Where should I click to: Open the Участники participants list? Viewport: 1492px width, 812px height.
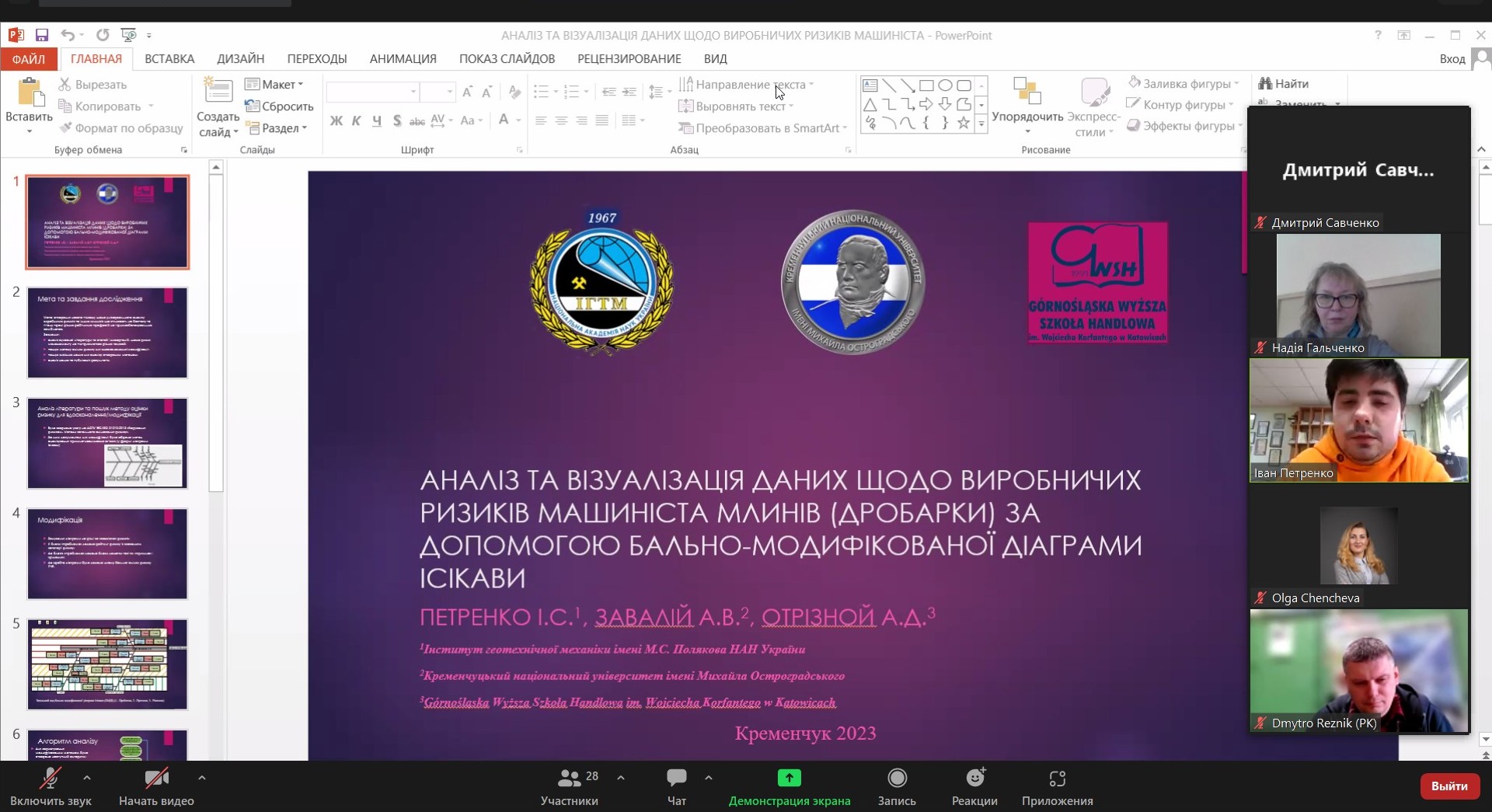pyautogui.click(x=570, y=786)
